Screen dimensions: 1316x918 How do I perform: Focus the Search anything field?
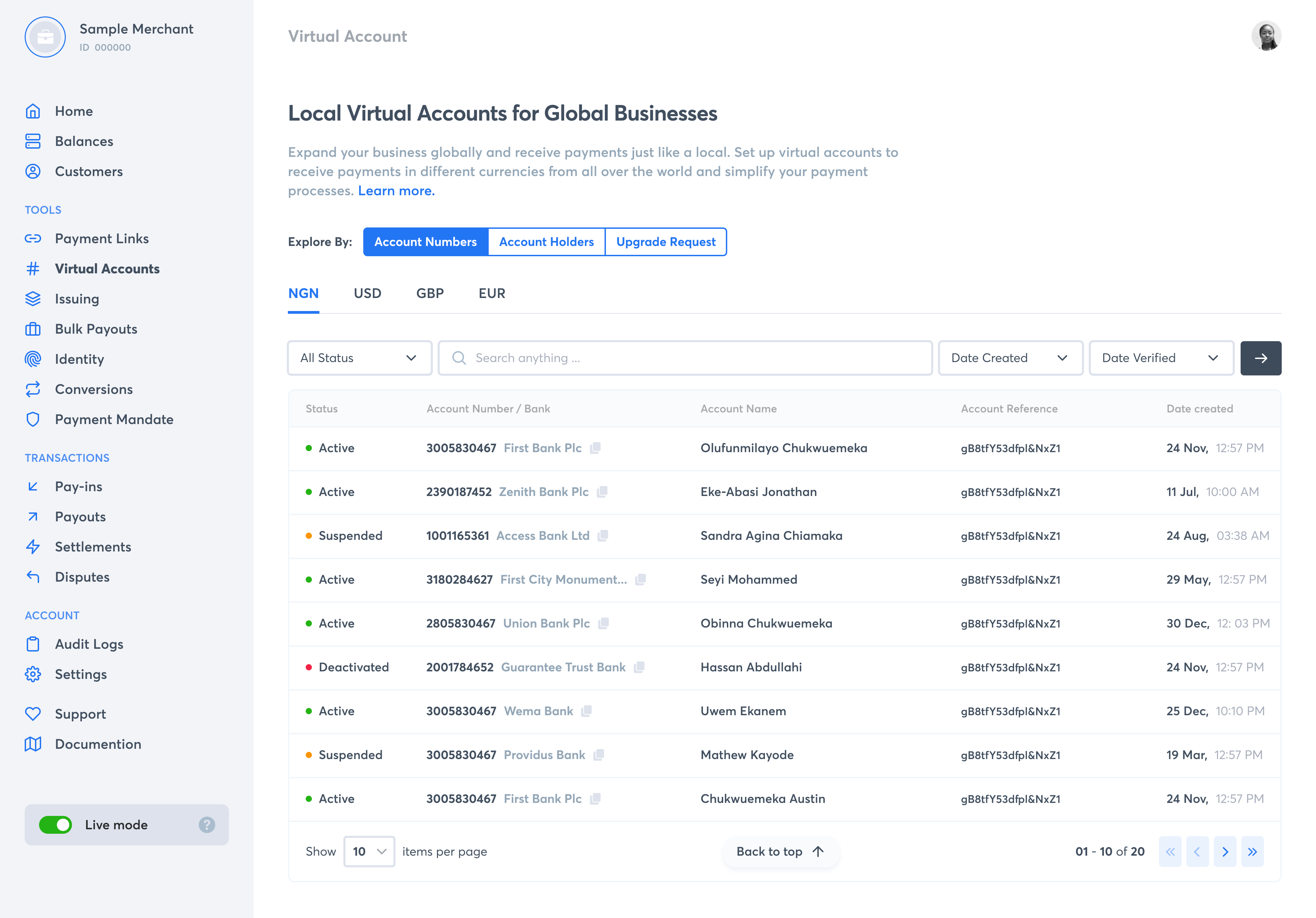pos(685,358)
